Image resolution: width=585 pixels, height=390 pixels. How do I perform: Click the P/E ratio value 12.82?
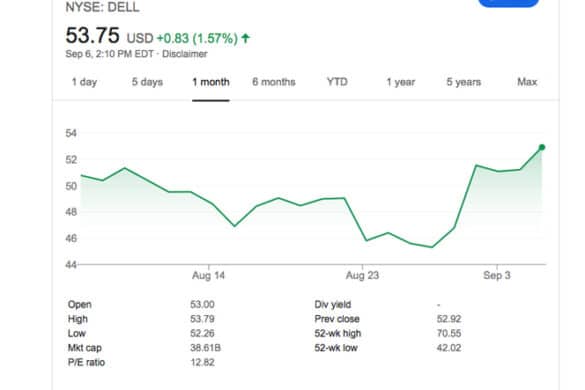203,362
